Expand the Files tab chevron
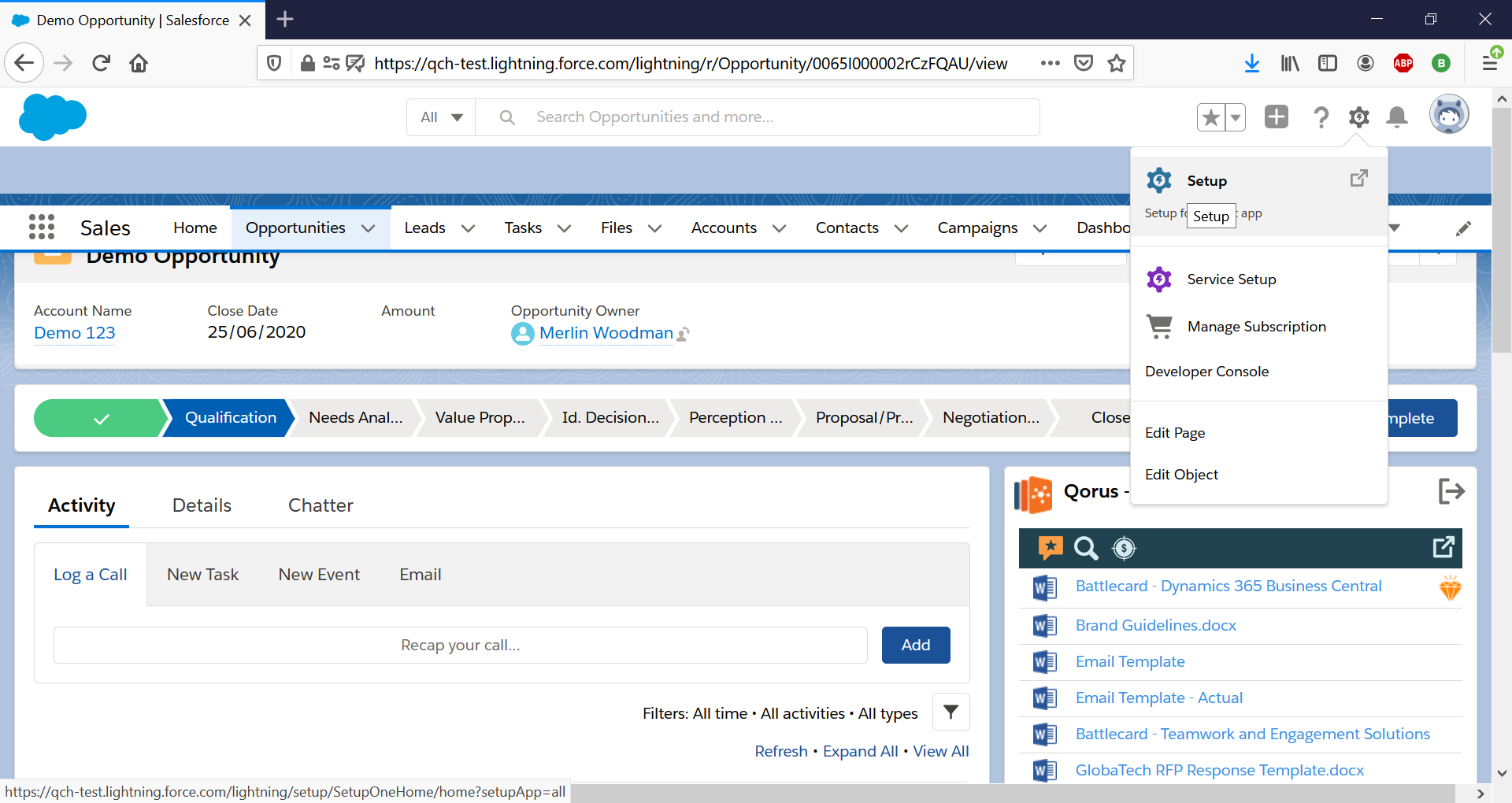 [654, 228]
